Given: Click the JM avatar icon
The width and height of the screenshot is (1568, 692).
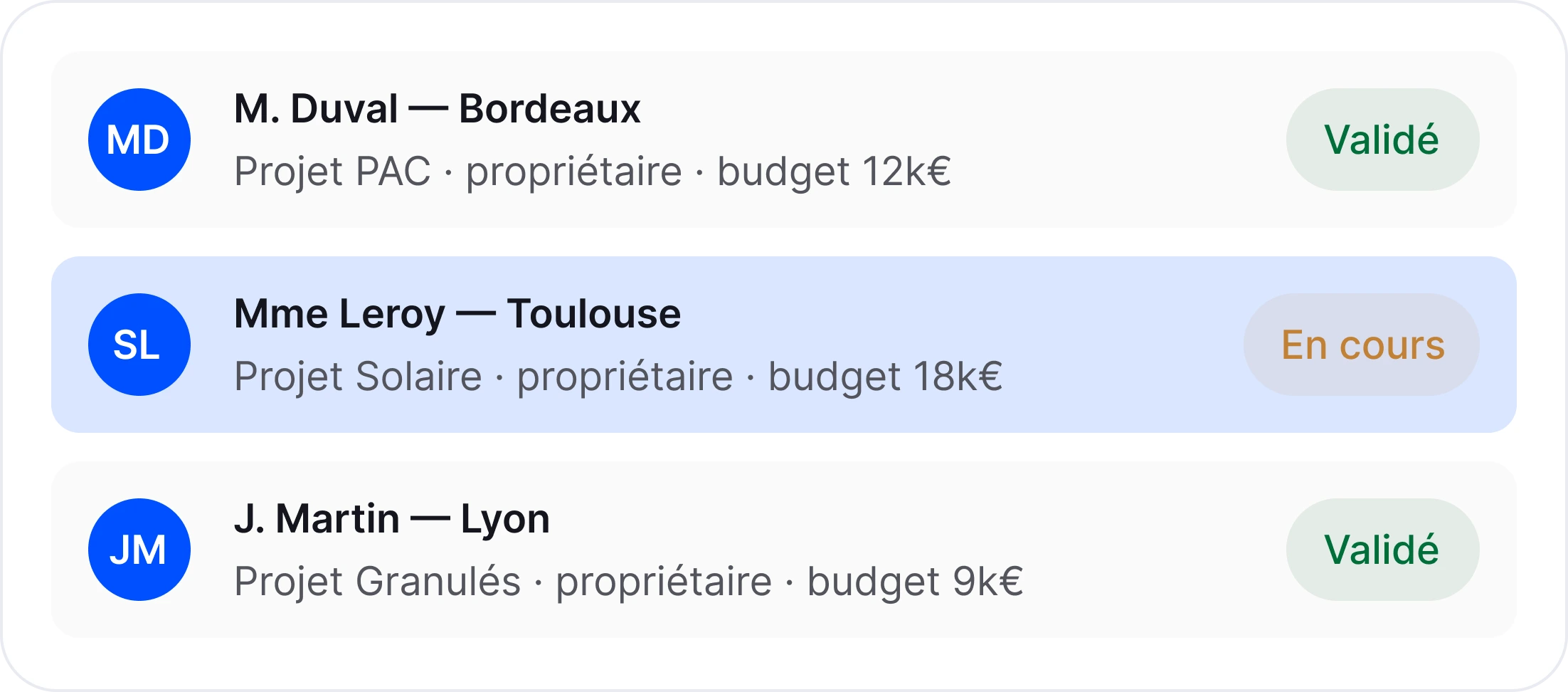Looking at the screenshot, I should point(139,550).
